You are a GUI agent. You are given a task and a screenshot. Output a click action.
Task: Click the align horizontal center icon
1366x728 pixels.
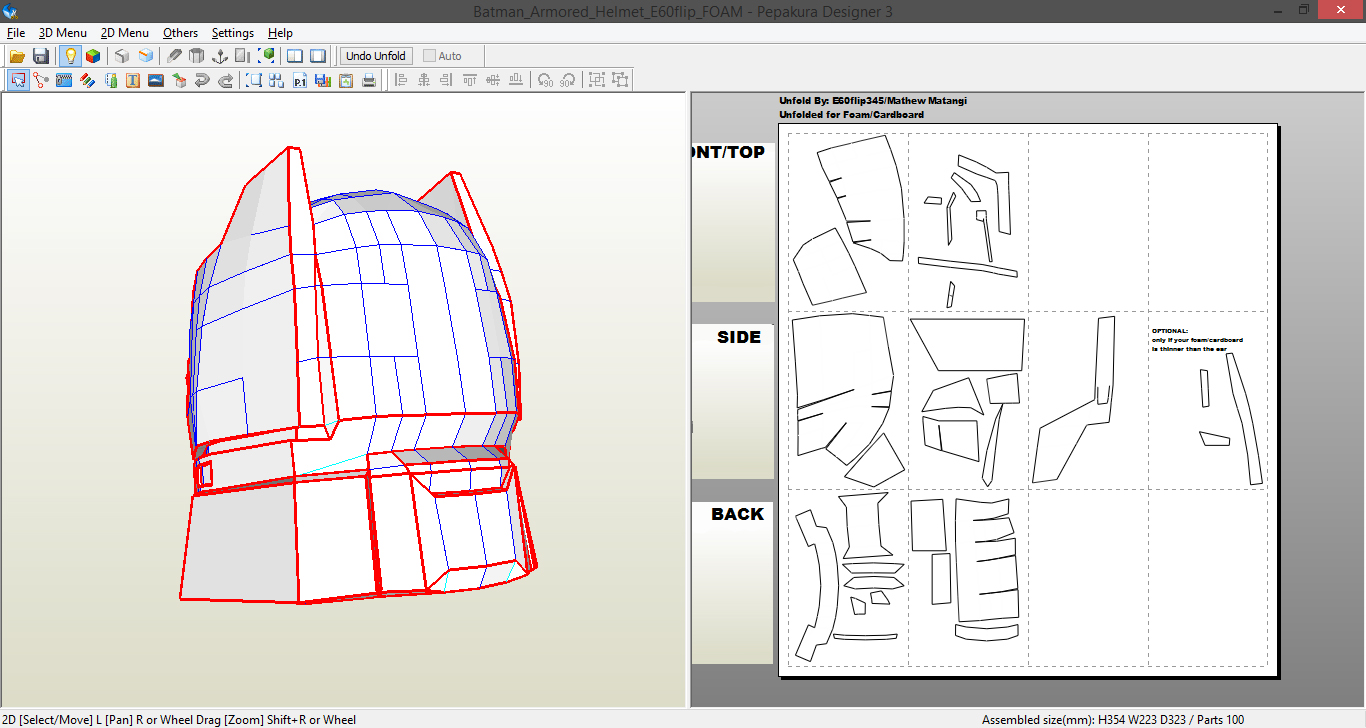[x=423, y=80]
